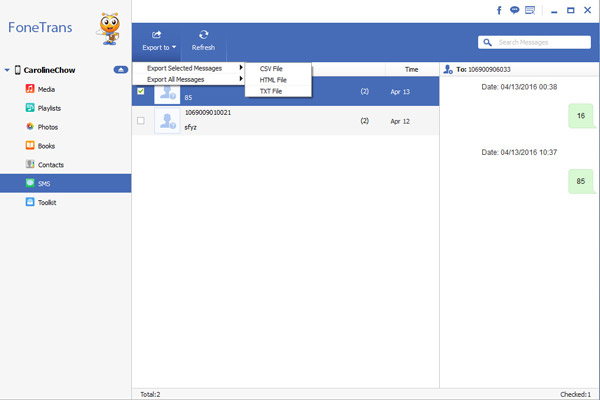
Task: Open the Facebook share icon
Action: tap(499, 10)
